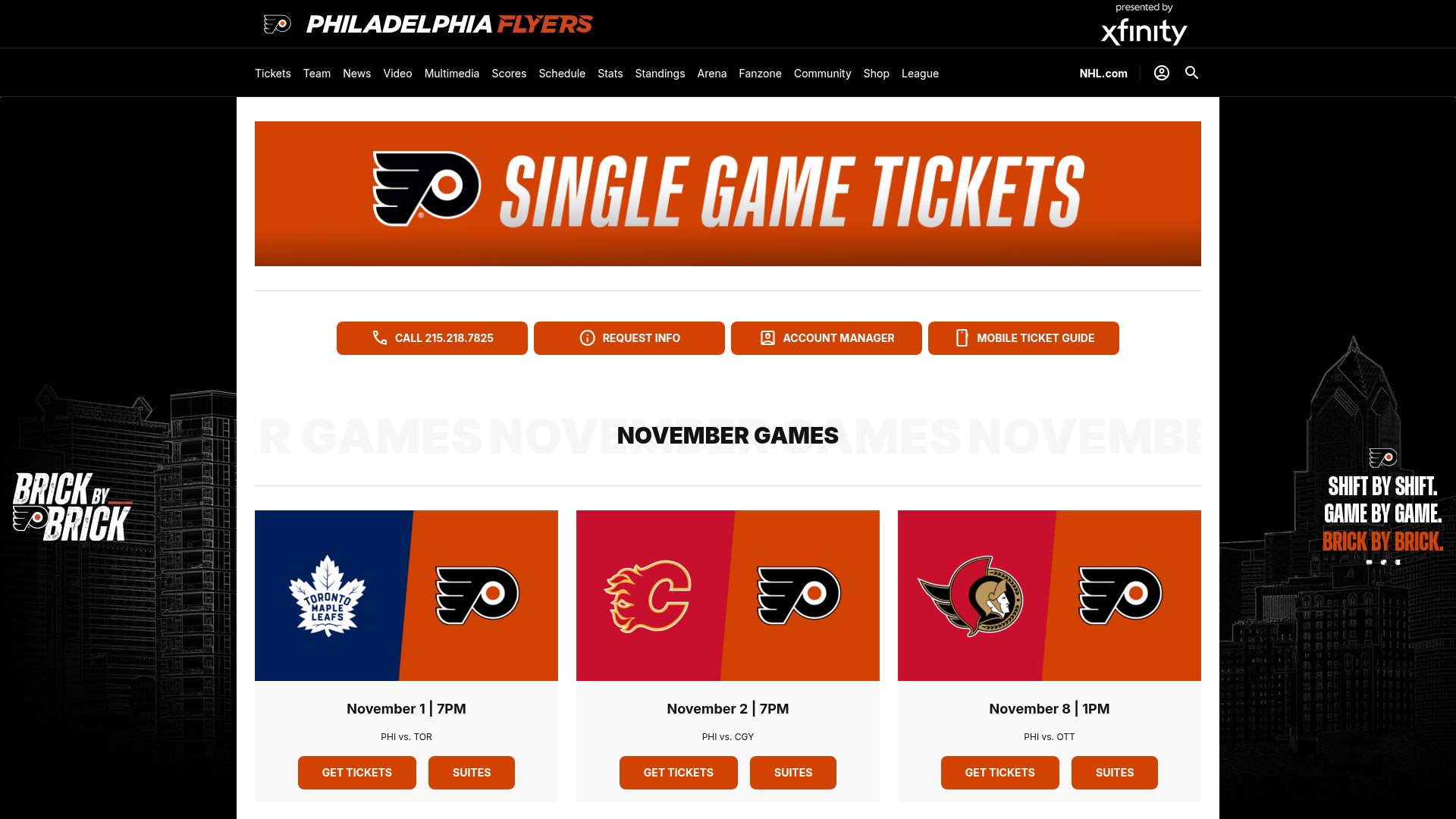
Task: Click the Ottawa Senators matchup image
Action: tap(1050, 595)
